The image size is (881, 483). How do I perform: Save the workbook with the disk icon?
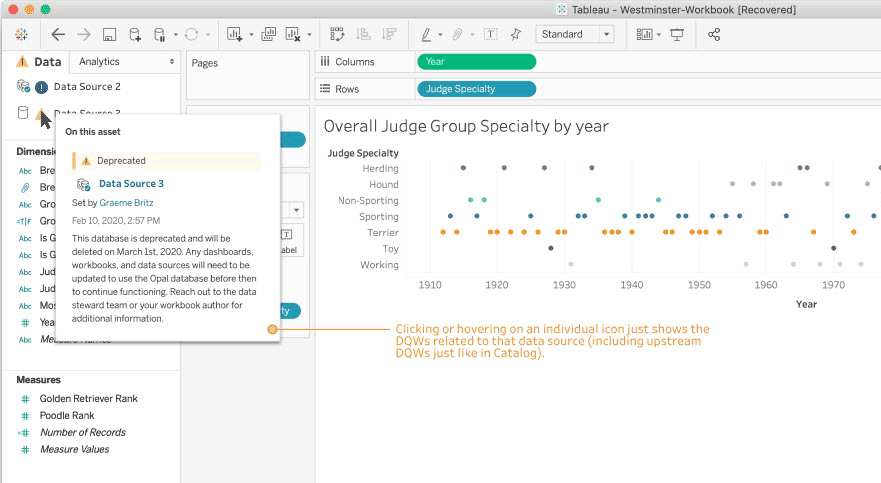[109, 35]
